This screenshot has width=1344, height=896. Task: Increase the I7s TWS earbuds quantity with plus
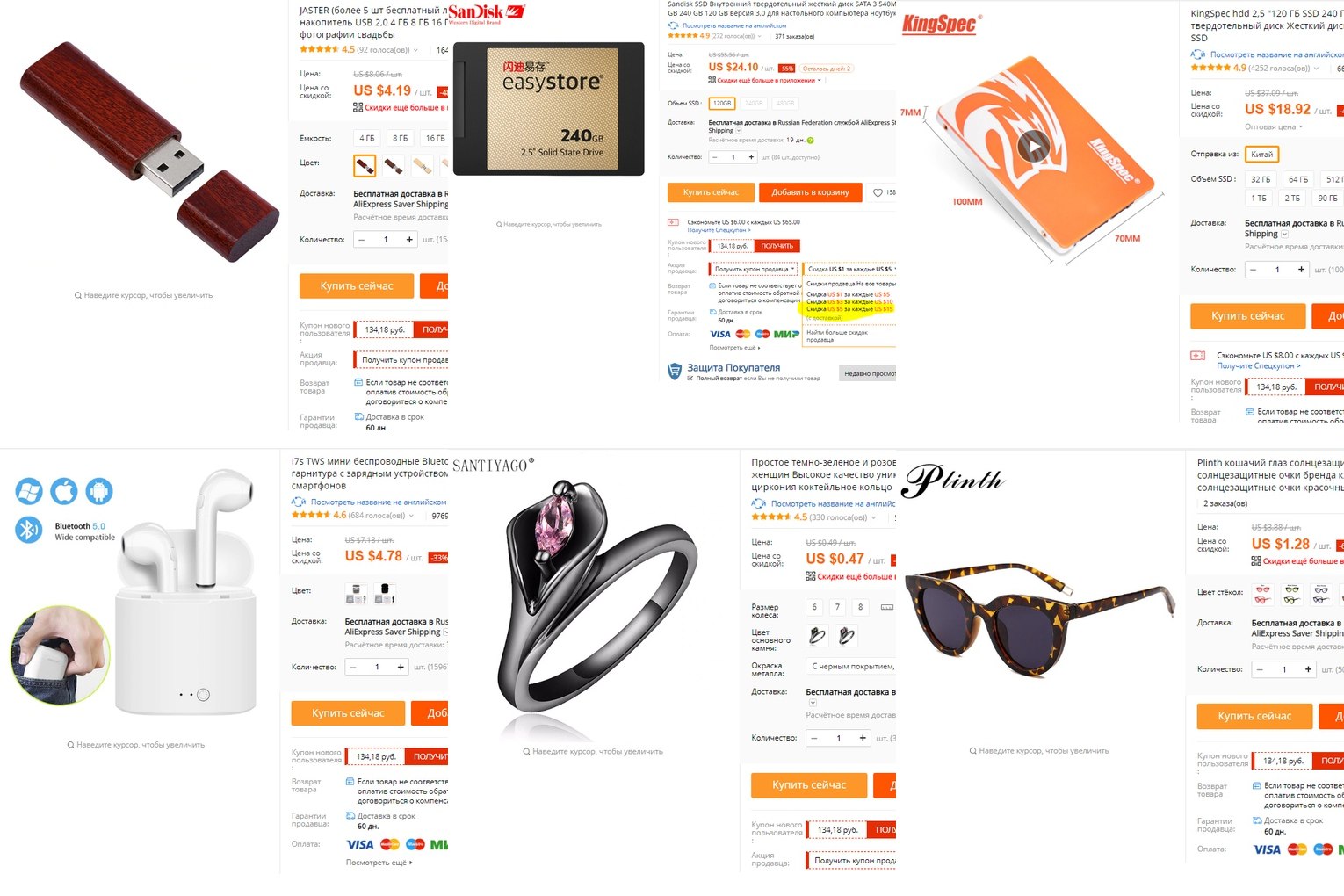401,667
